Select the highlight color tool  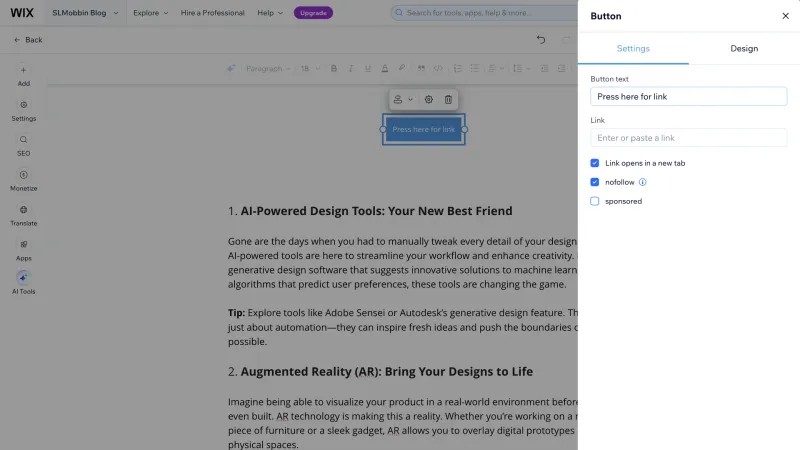pos(402,68)
